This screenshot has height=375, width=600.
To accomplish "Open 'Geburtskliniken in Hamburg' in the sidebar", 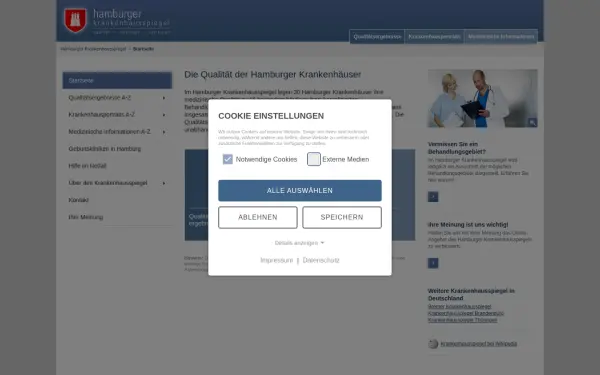I will pyautogui.click(x=104, y=149).
